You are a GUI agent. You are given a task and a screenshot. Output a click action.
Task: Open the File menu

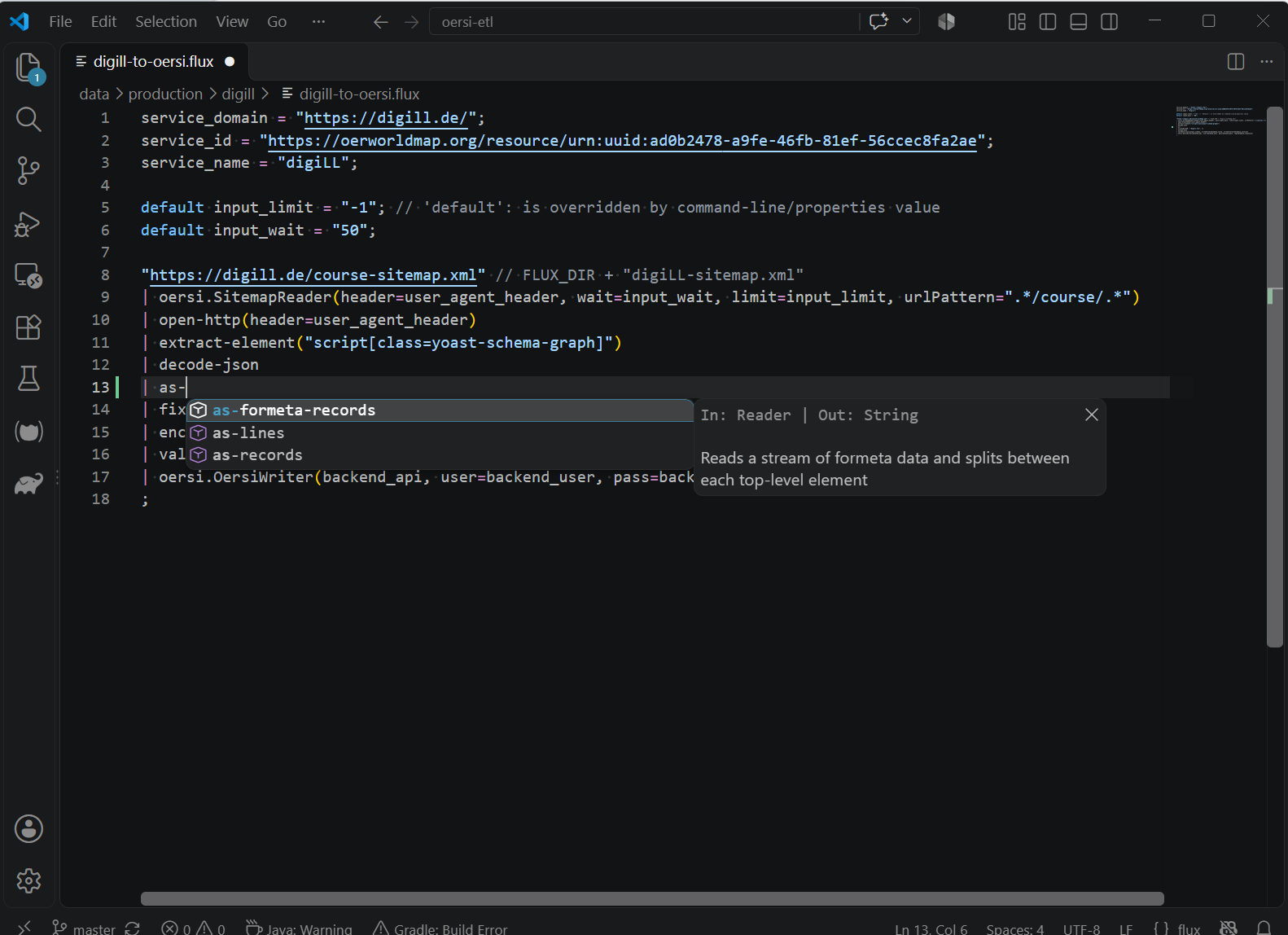(x=60, y=22)
